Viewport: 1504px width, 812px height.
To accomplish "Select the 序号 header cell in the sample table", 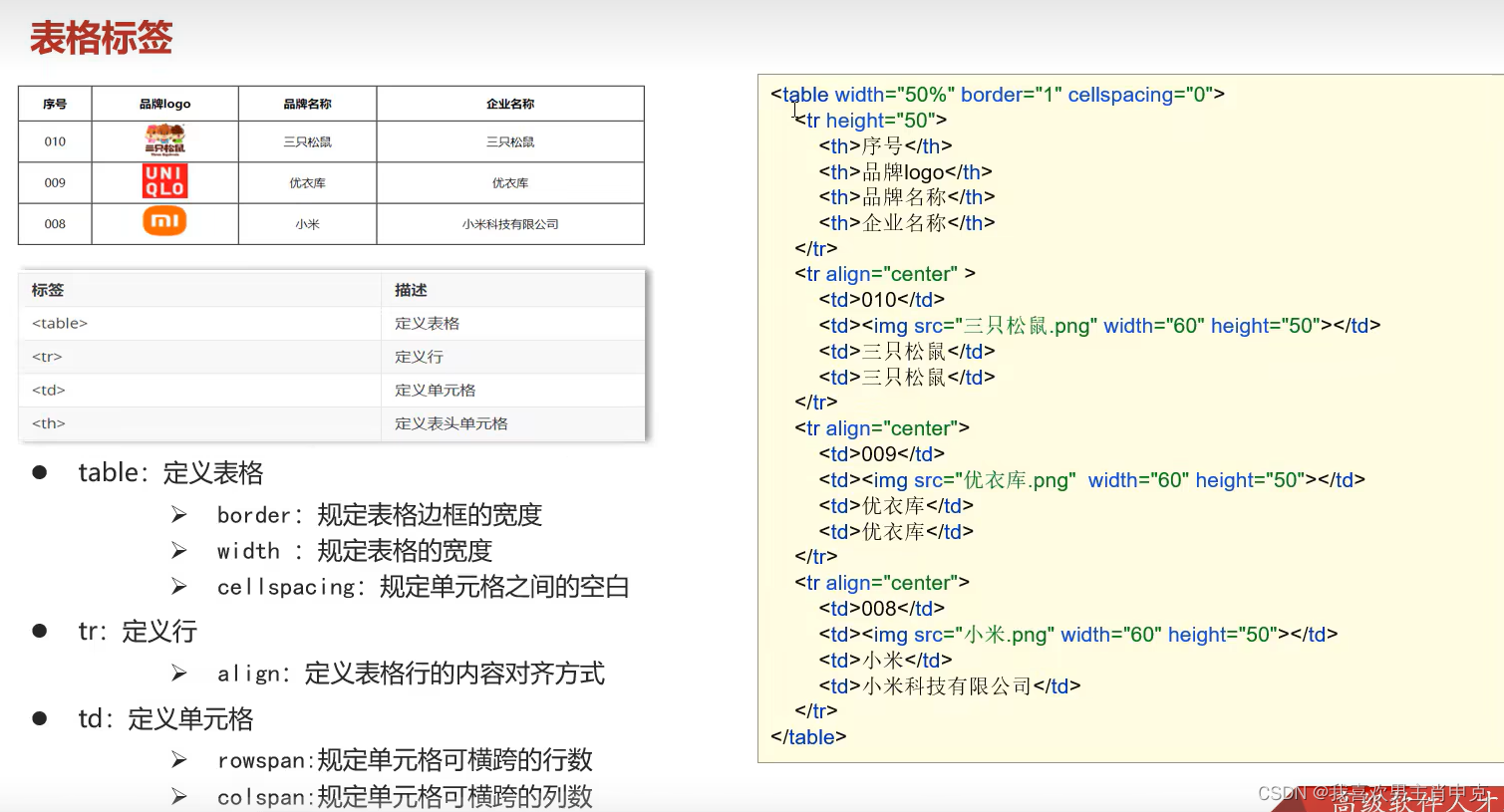I will coord(55,104).
